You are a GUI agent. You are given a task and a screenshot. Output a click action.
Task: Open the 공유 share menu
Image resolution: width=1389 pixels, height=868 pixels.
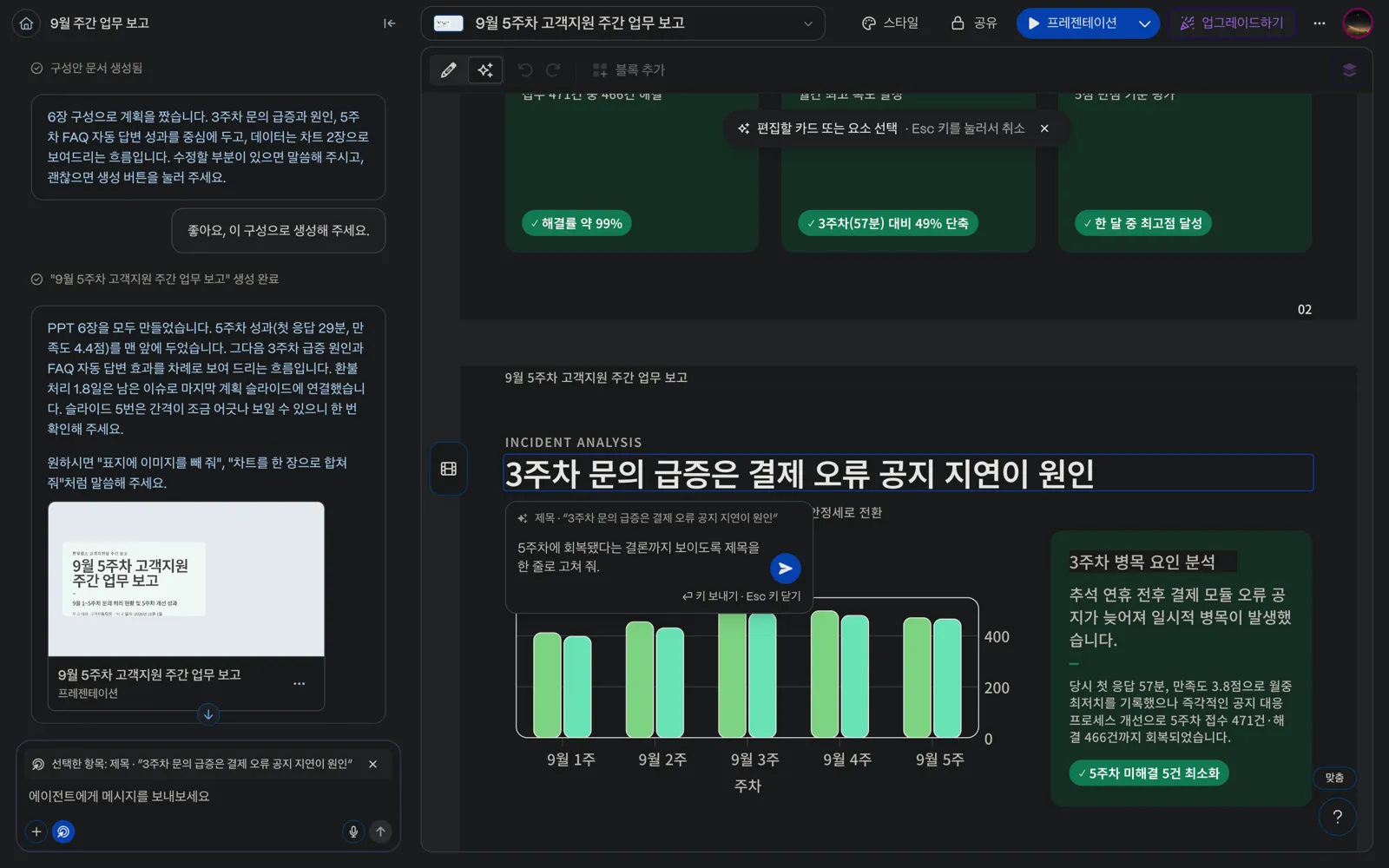pos(974,23)
